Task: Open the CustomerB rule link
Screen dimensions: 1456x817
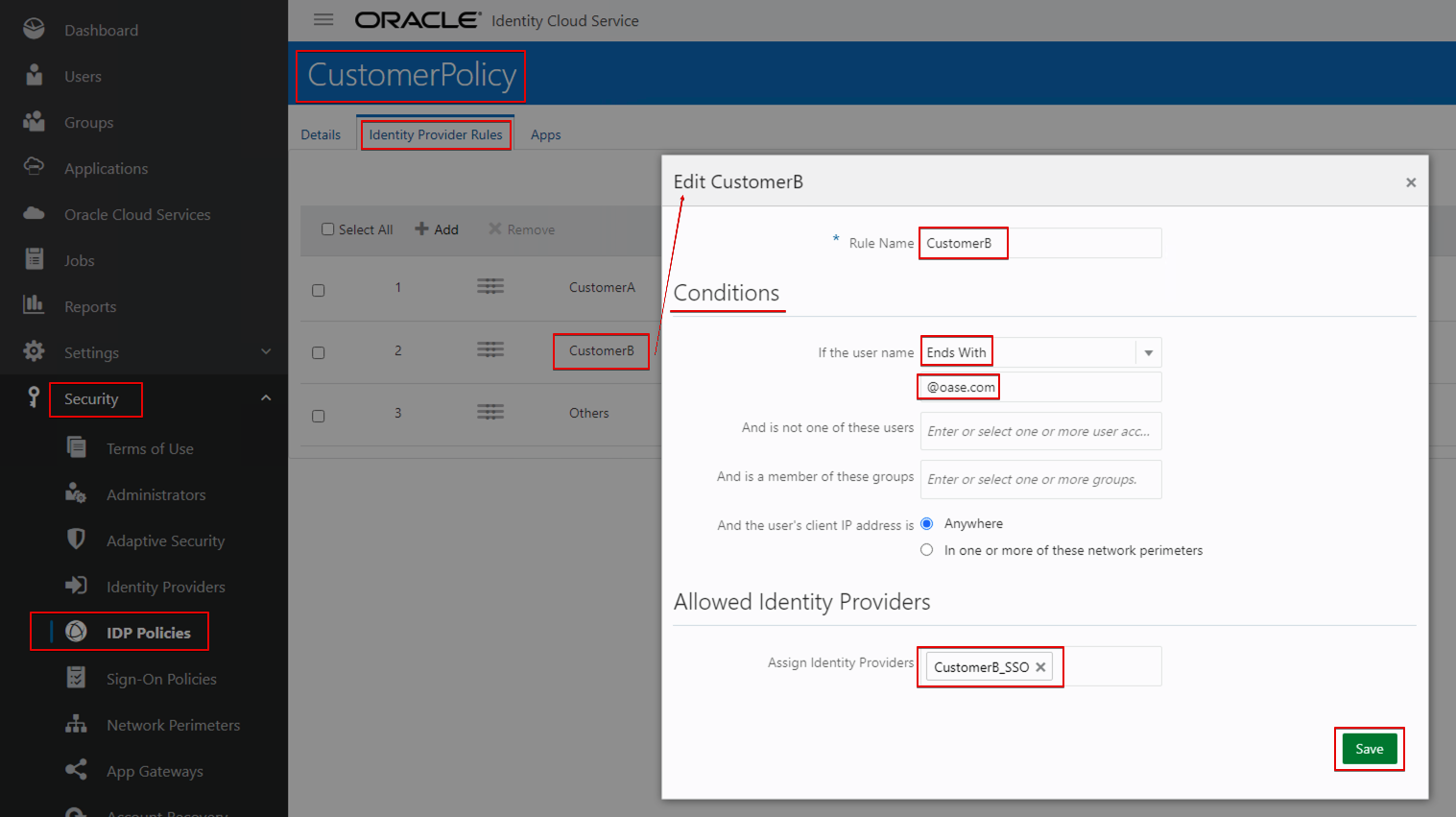Action: click(602, 350)
